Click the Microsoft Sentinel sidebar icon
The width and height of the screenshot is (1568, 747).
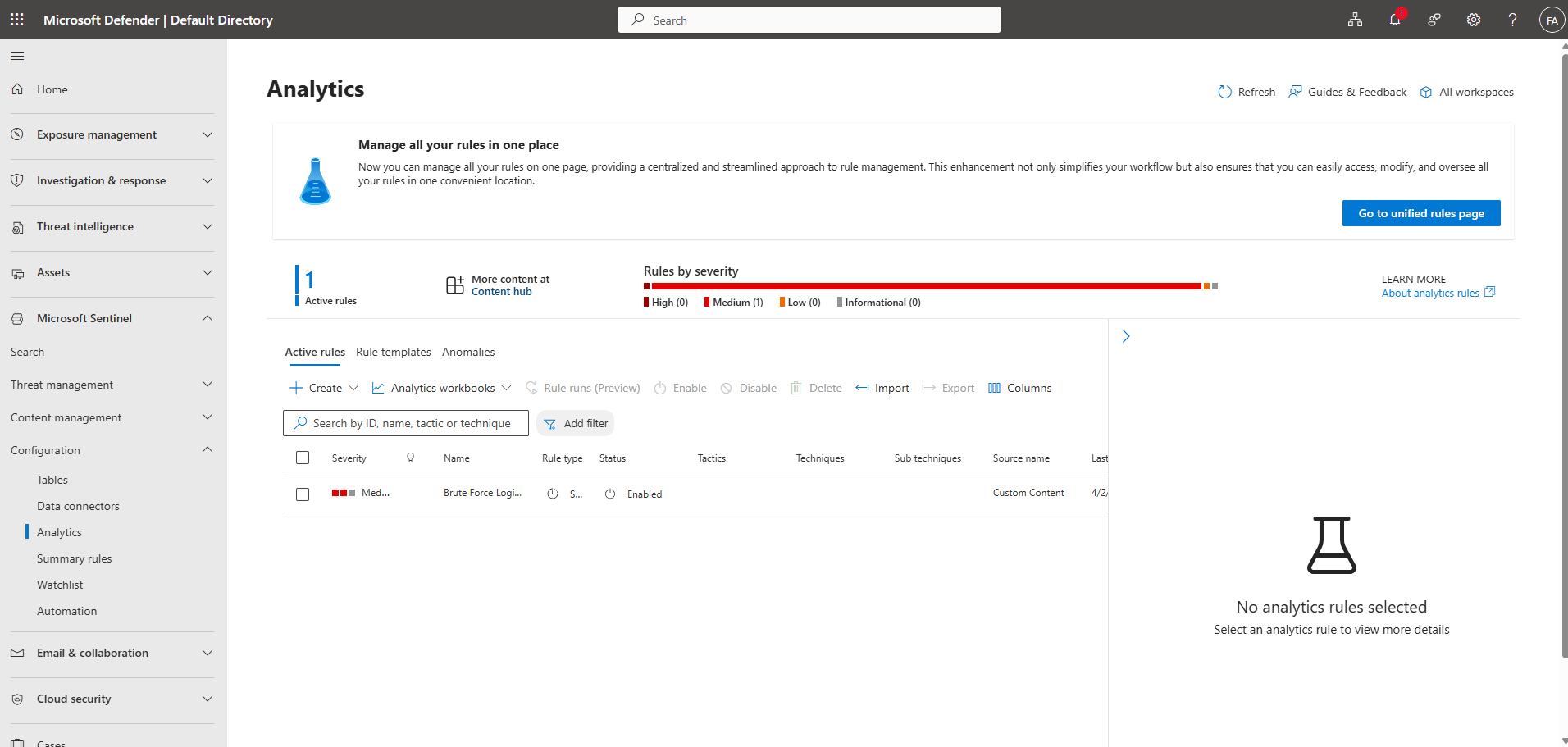click(x=17, y=318)
